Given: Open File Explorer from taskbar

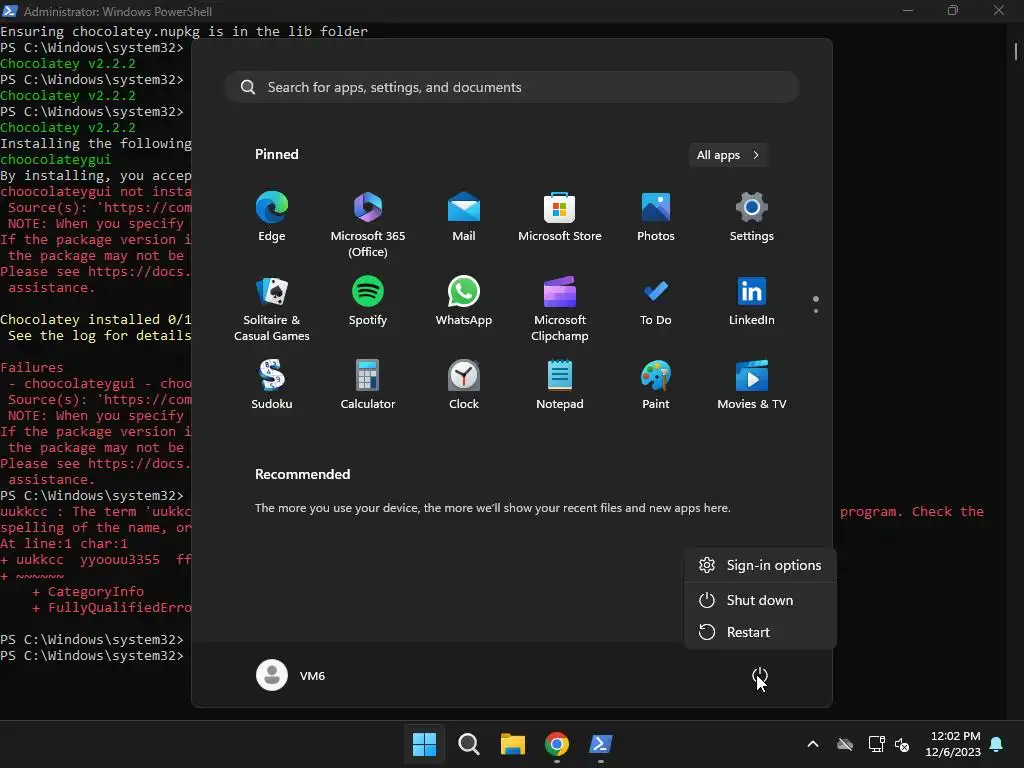Looking at the screenshot, I should pyautogui.click(x=513, y=744).
